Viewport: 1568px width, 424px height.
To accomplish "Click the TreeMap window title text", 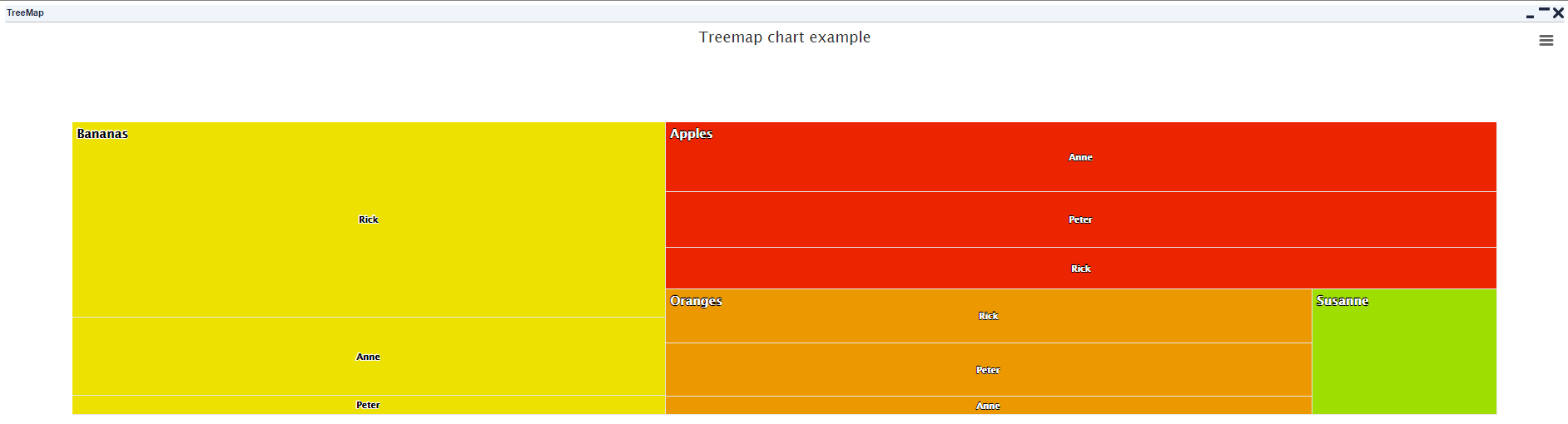I will point(25,12).
